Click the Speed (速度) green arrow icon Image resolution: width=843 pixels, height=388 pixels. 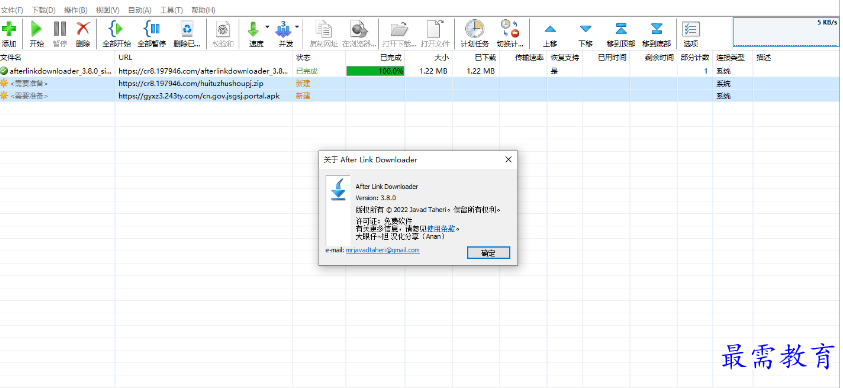(254, 29)
